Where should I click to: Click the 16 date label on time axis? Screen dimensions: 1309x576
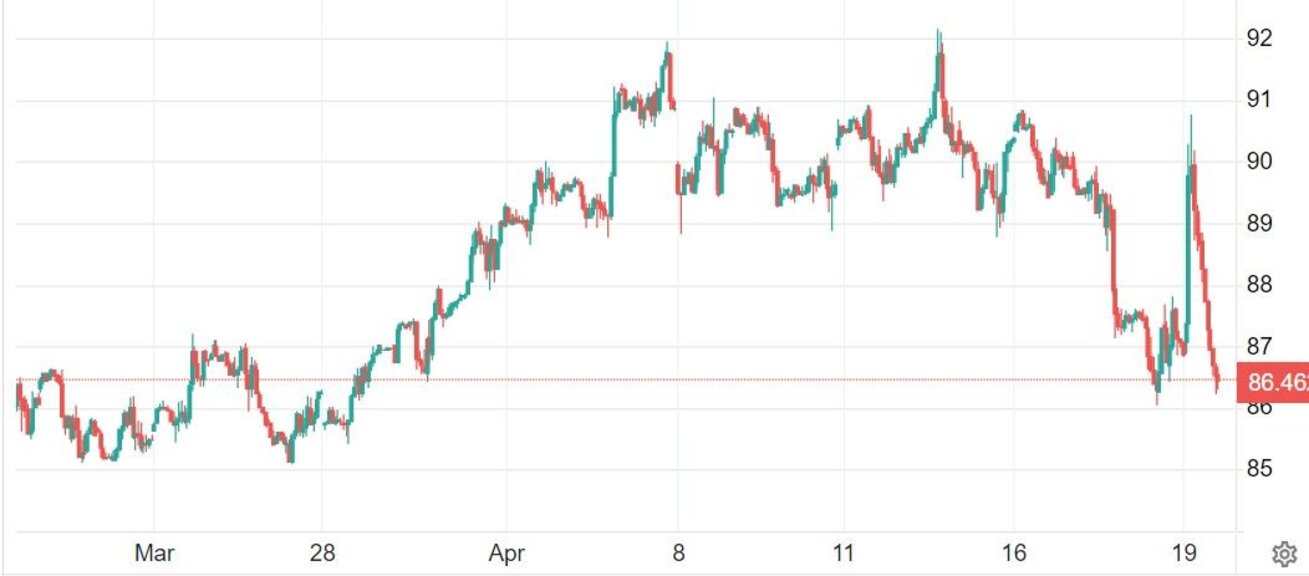[x=1014, y=553]
